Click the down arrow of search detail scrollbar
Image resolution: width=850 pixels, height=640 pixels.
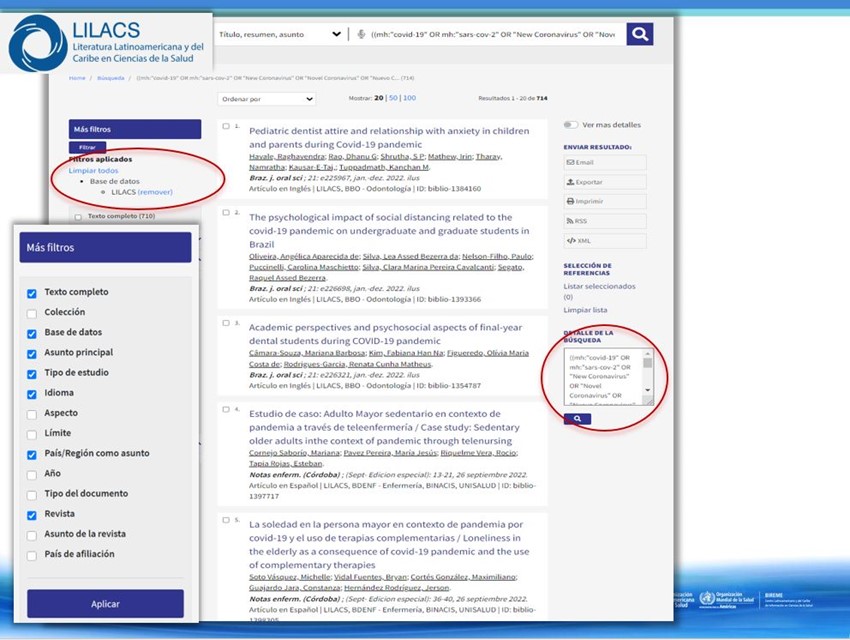pyautogui.click(x=647, y=390)
